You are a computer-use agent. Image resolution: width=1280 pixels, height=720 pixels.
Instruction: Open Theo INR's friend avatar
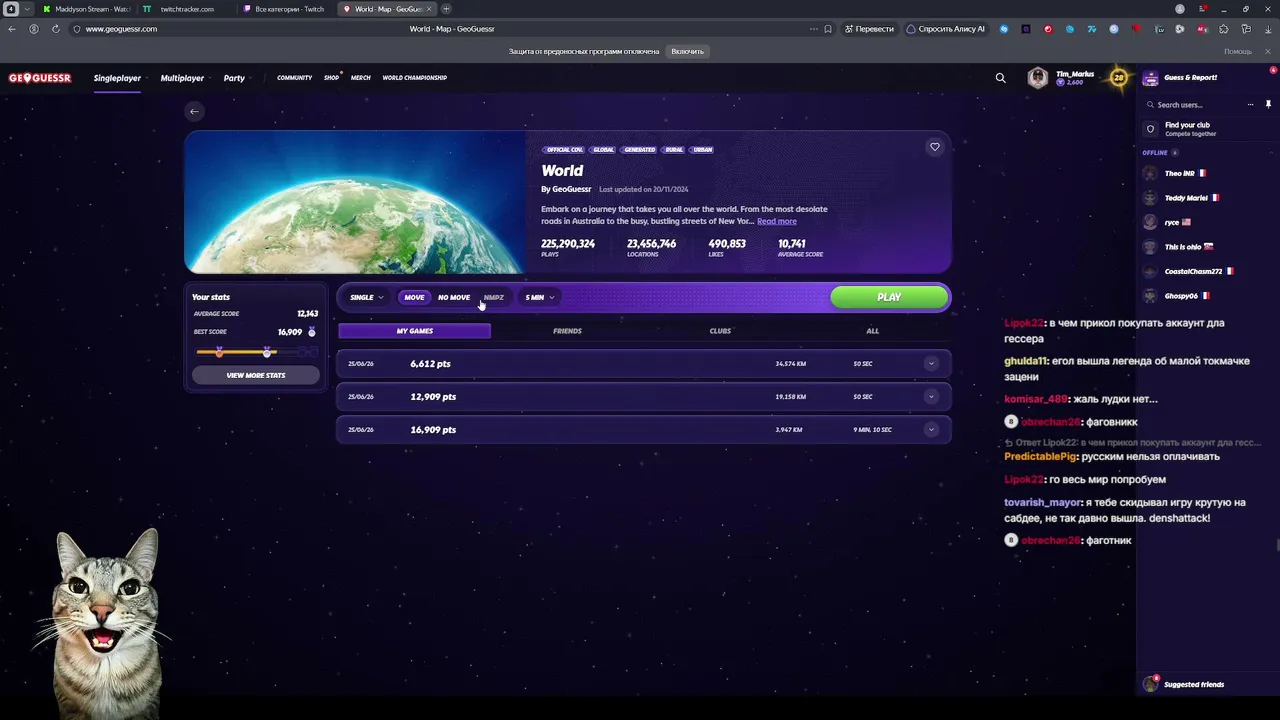coord(1150,173)
